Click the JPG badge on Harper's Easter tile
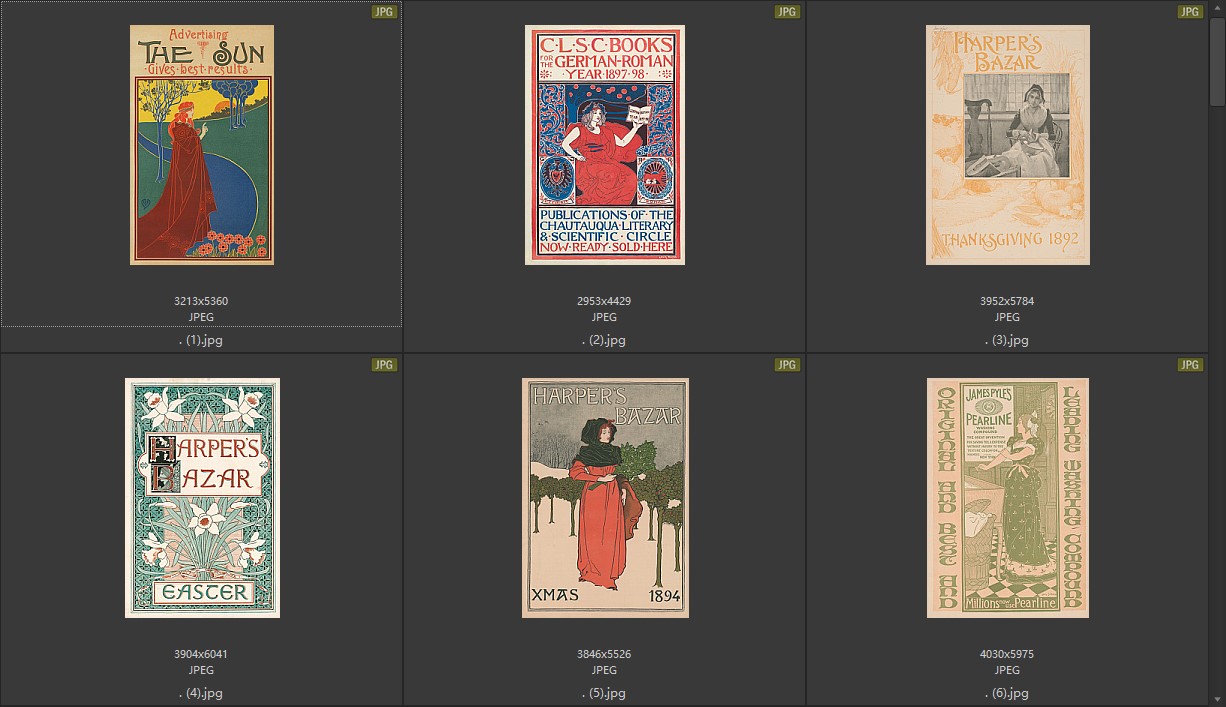This screenshot has width=1226, height=707. coord(384,365)
